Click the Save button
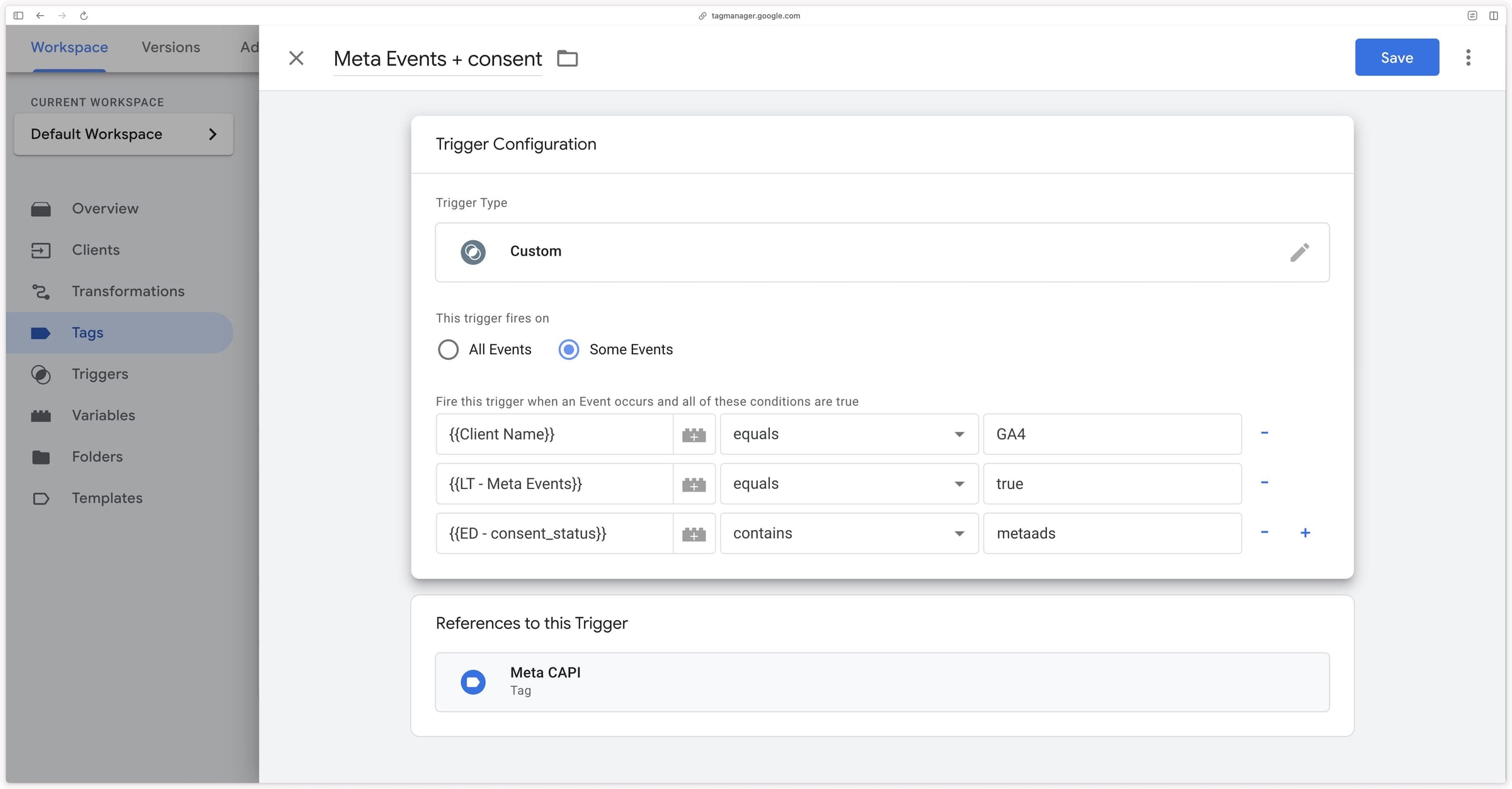Image resolution: width=1512 pixels, height=789 pixels. [x=1397, y=57]
